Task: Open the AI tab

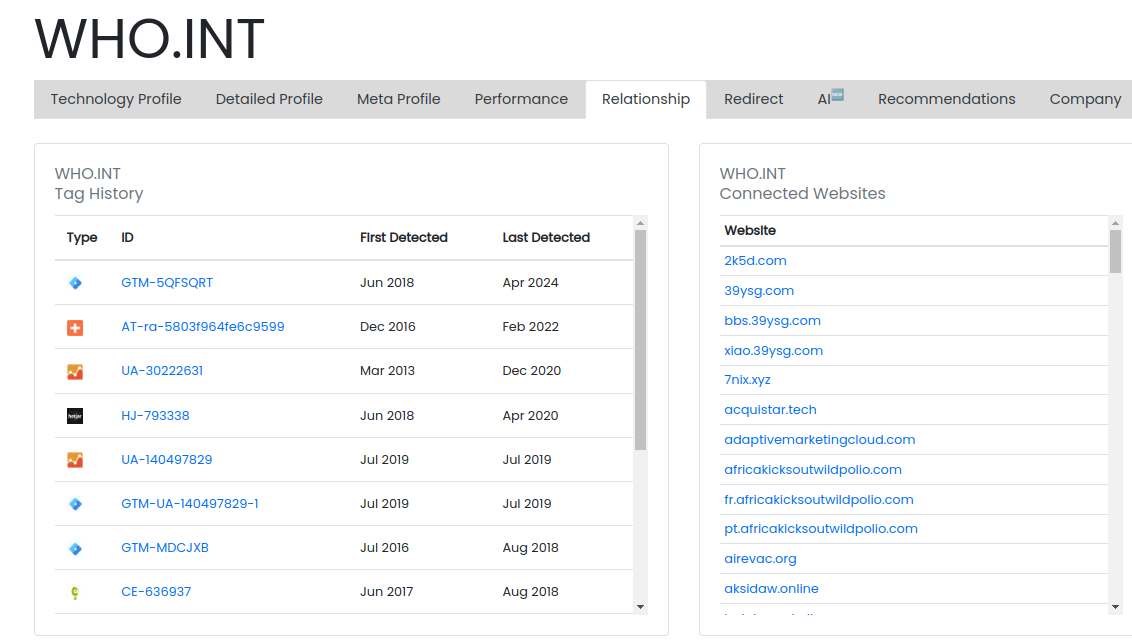Action: (830, 99)
